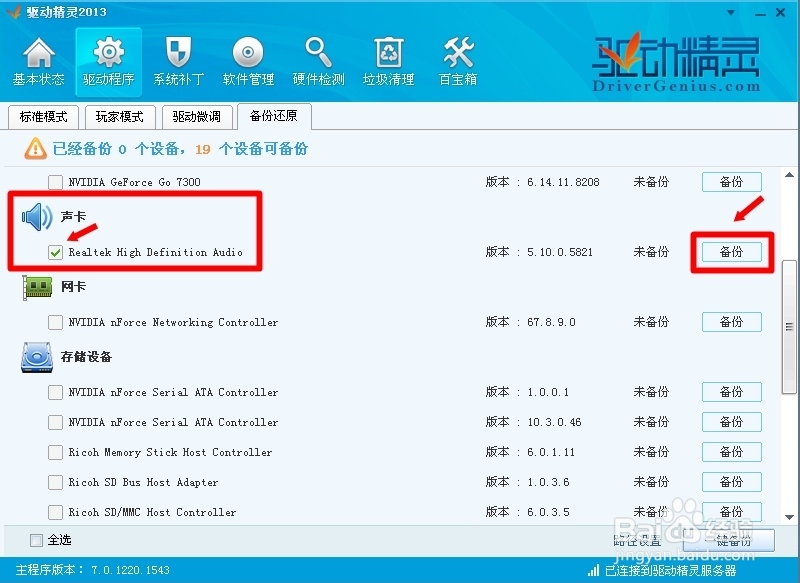
Task: Select the 备份还原 tab
Action: click(274, 116)
